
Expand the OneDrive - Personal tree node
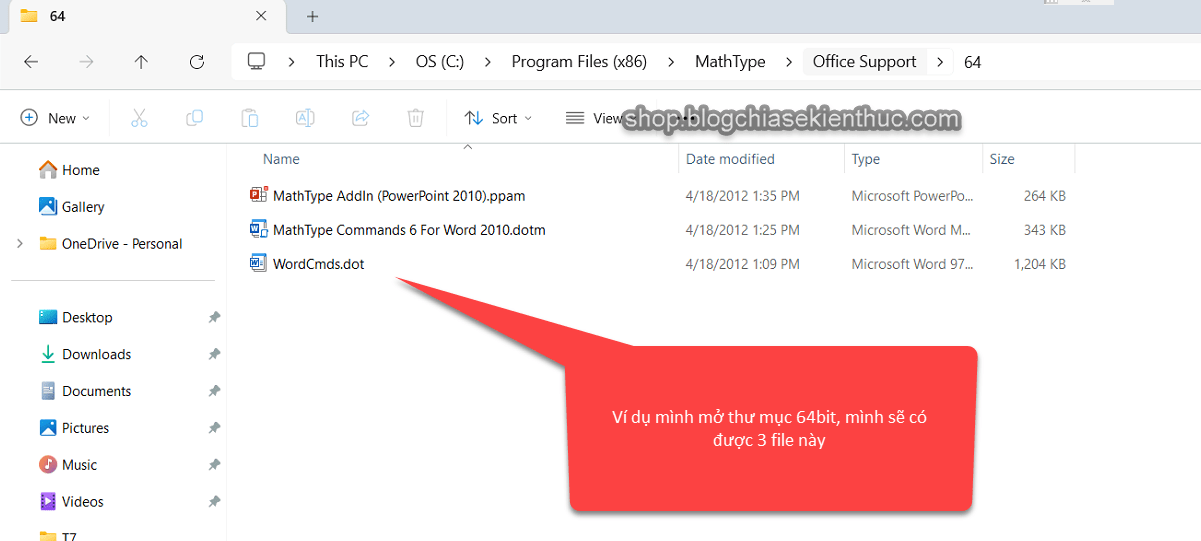pyautogui.click(x=20, y=244)
